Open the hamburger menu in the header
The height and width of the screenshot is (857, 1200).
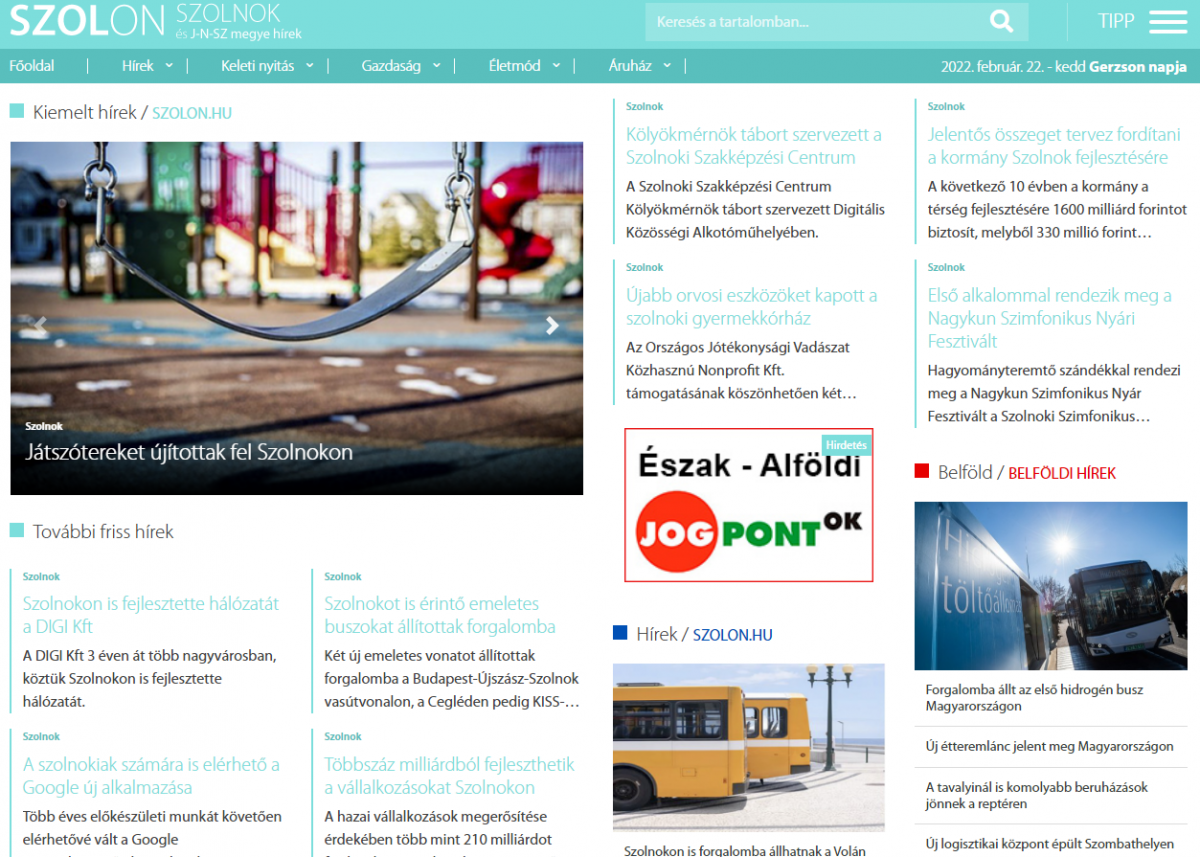[1167, 20]
